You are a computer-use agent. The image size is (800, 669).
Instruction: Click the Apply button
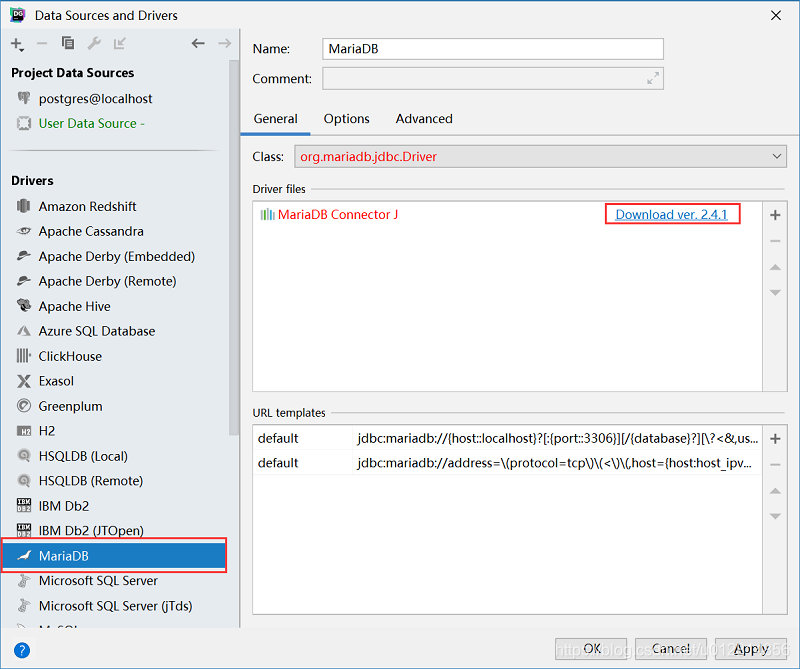751,649
